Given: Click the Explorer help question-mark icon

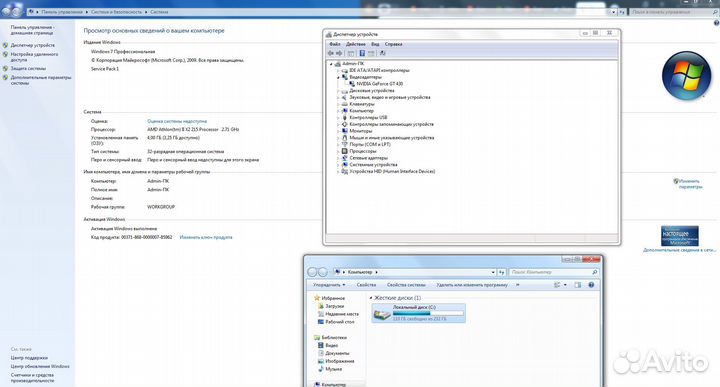Looking at the screenshot, I should (x=591, y=285).
